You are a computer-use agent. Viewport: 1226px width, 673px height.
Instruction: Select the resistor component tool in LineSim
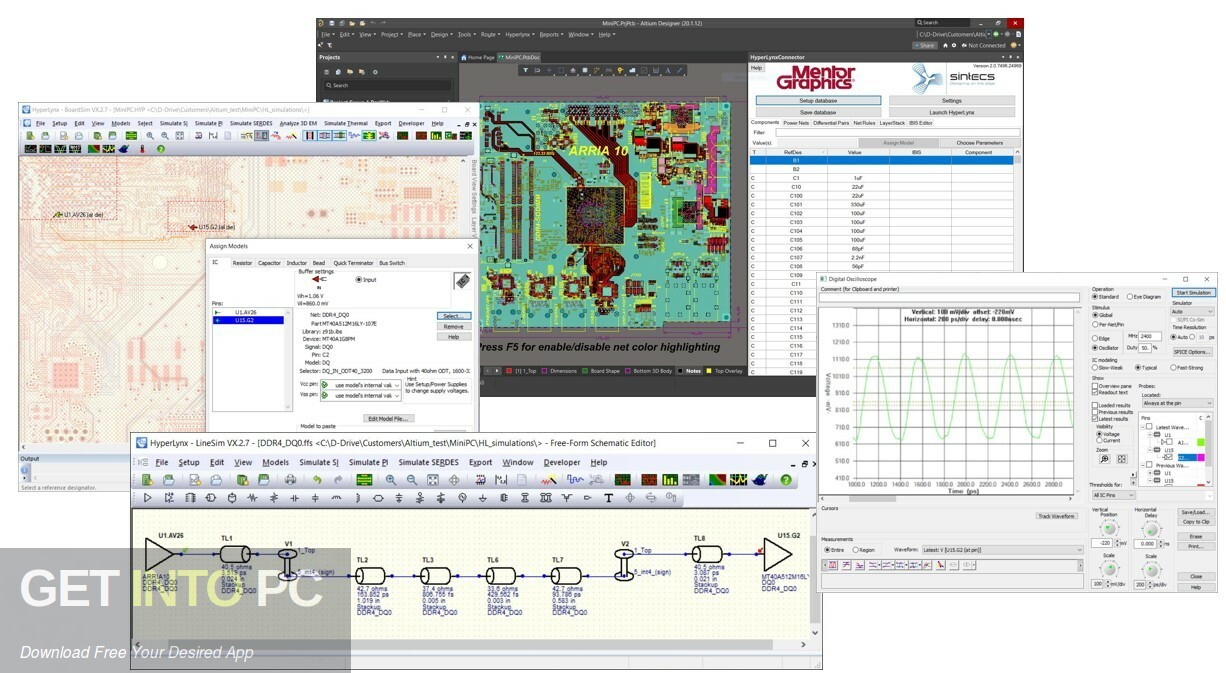(252, 497)
